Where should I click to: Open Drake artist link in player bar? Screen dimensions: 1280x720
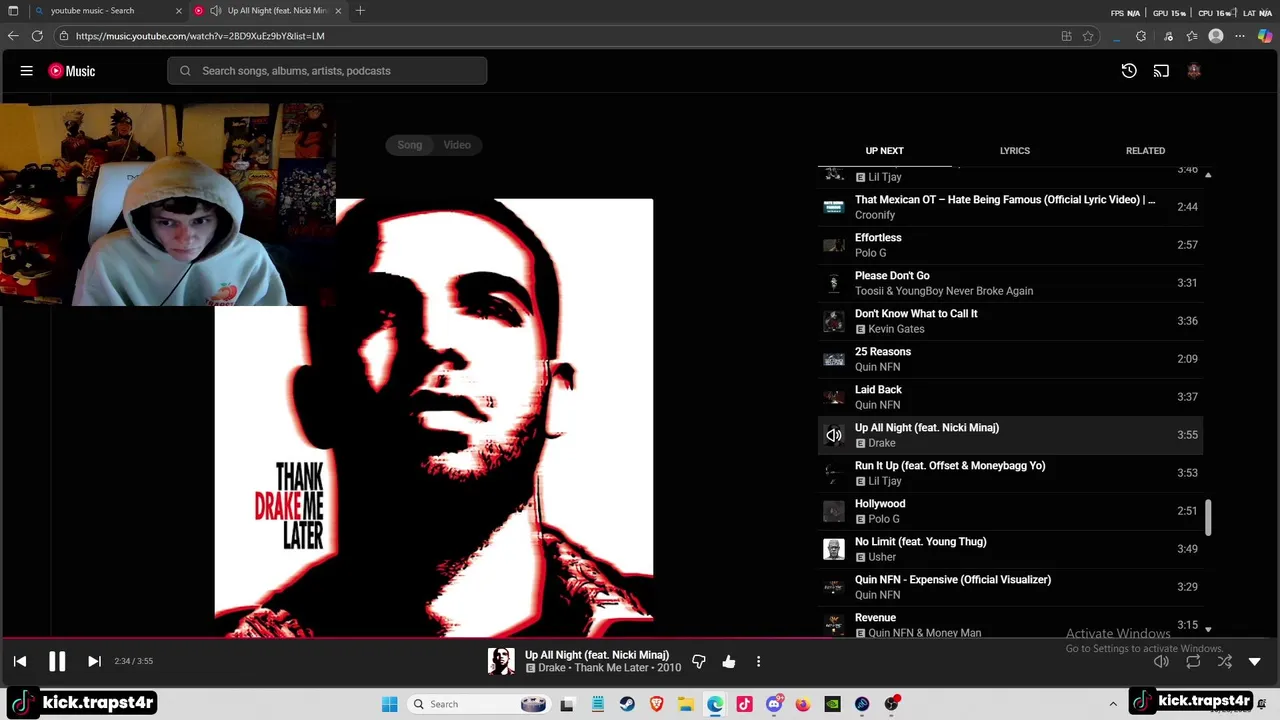tap(552, 668)
